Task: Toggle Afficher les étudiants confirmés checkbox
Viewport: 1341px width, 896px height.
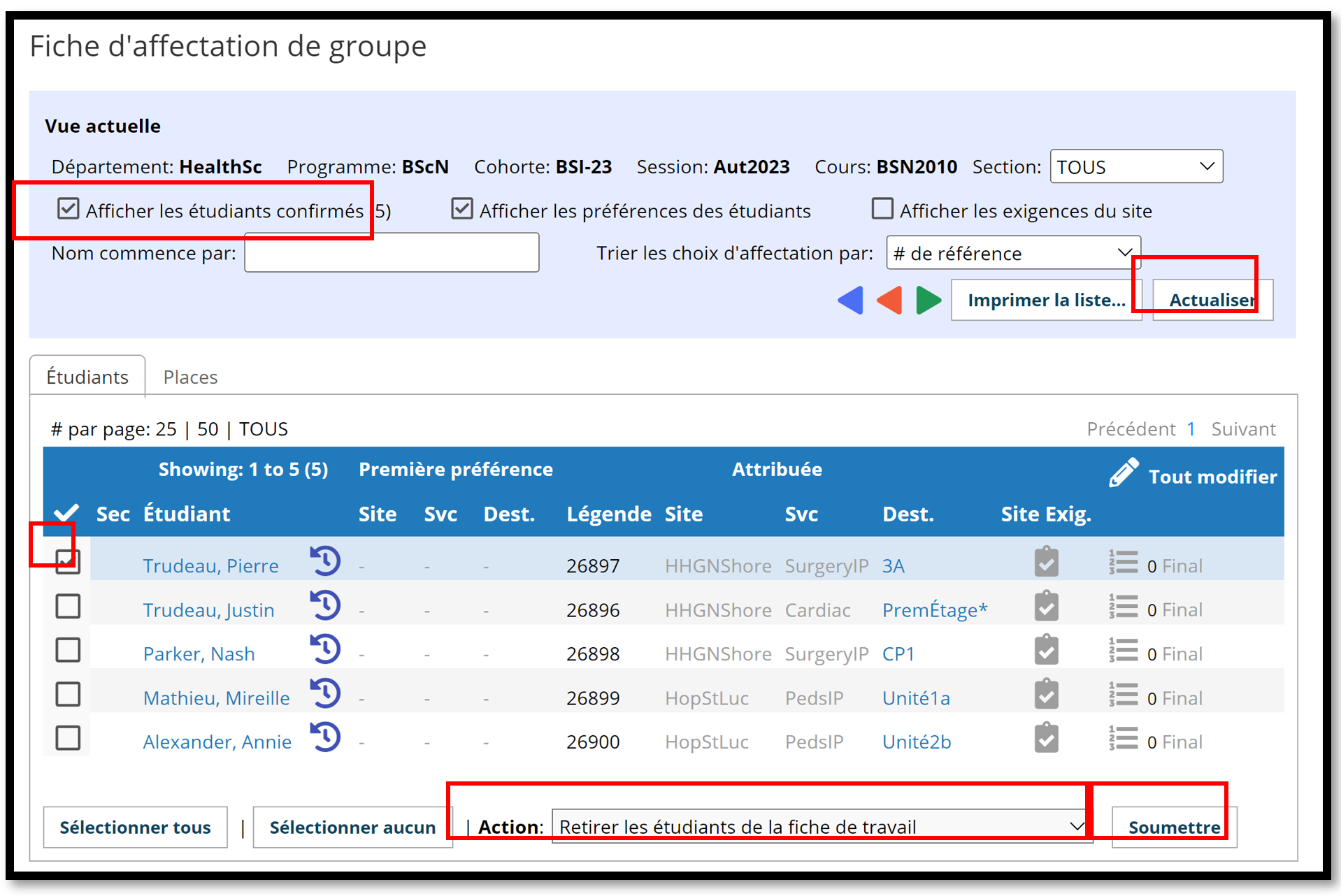Action: point(68,208)
